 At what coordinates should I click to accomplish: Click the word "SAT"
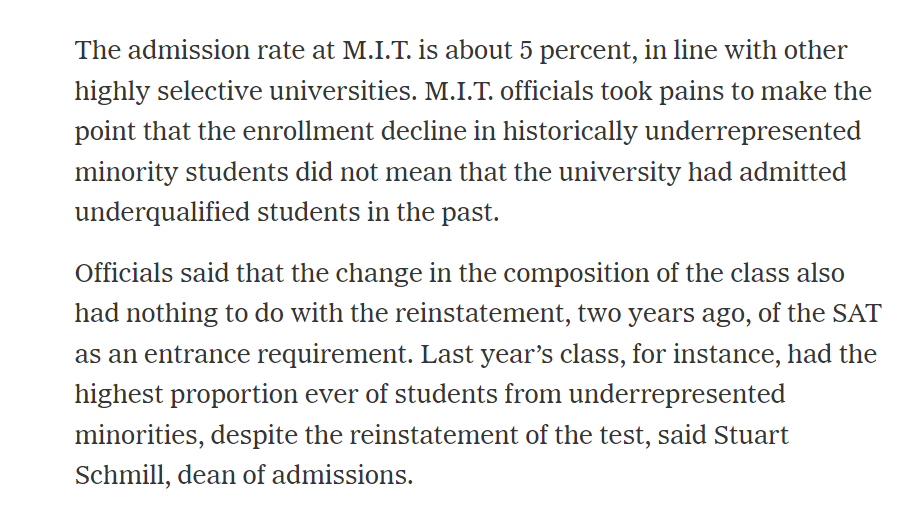857,313
